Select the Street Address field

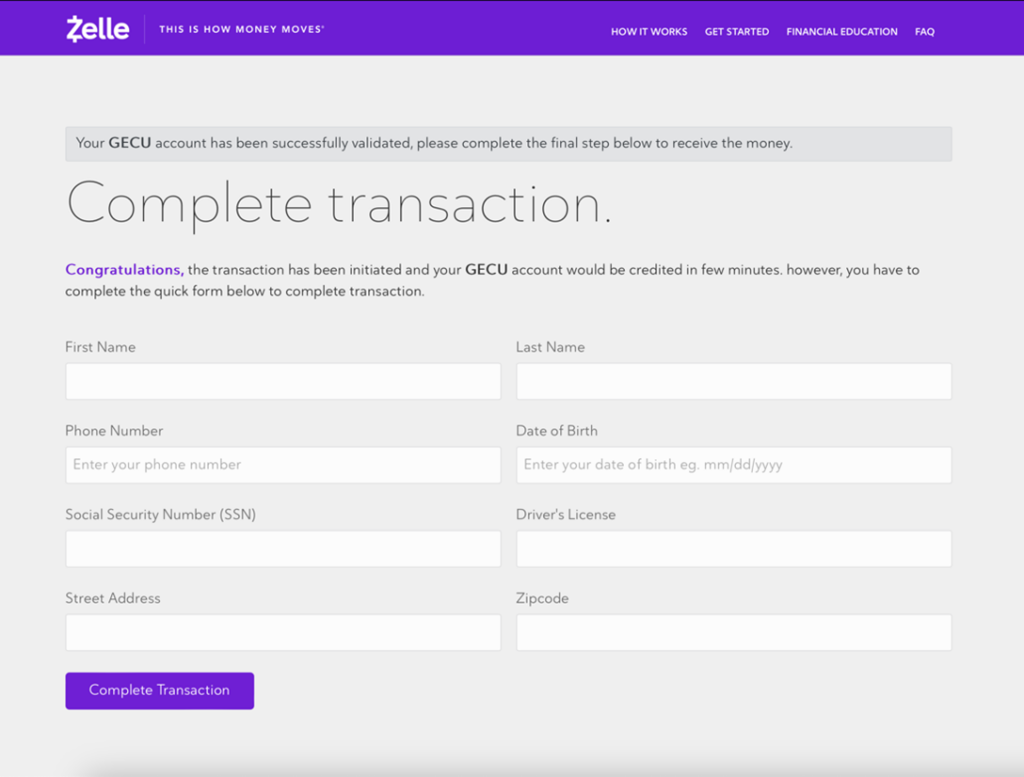click(x=282, y=632)
